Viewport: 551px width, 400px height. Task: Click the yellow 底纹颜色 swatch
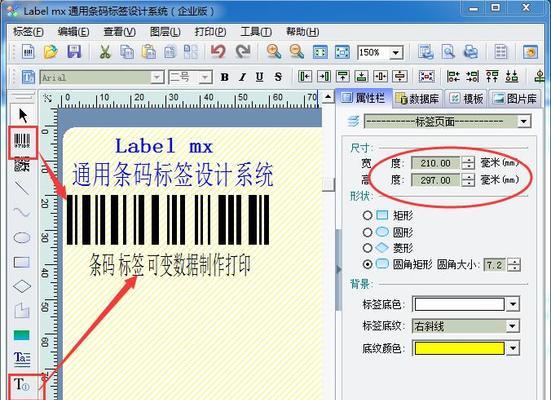pos(459,348)
